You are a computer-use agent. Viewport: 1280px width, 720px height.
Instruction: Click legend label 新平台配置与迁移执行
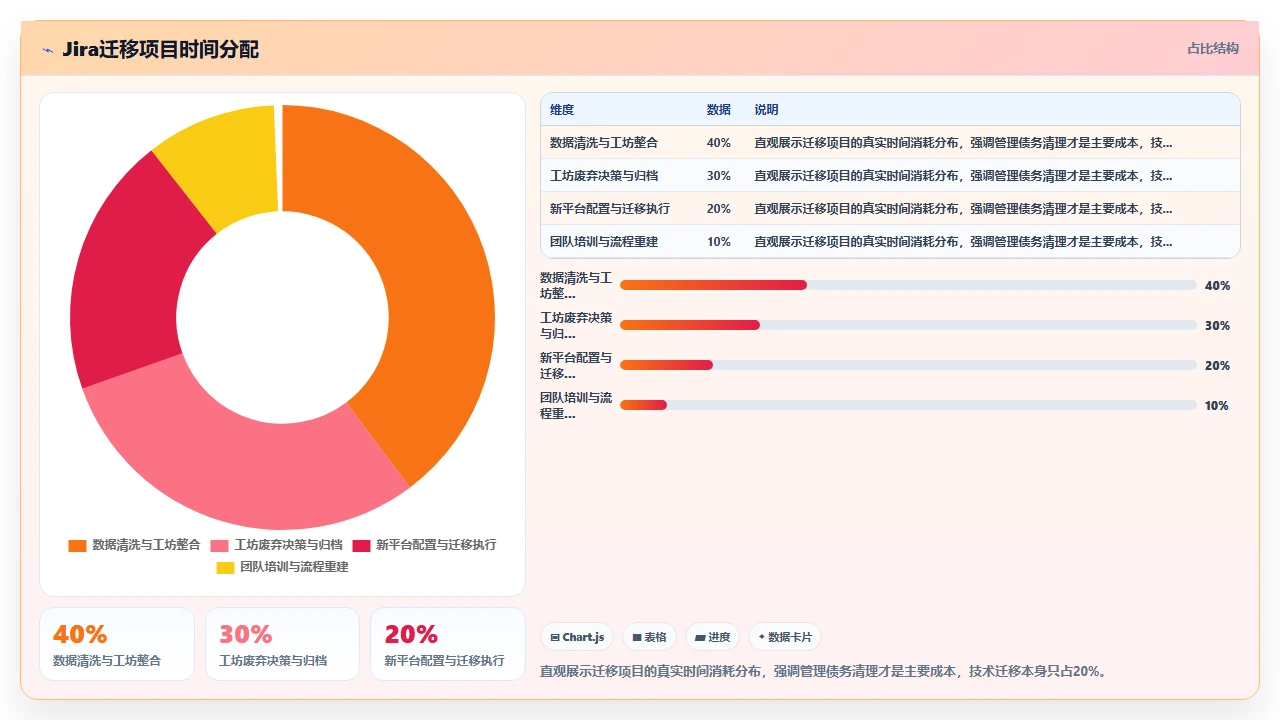tap(436, 545)
